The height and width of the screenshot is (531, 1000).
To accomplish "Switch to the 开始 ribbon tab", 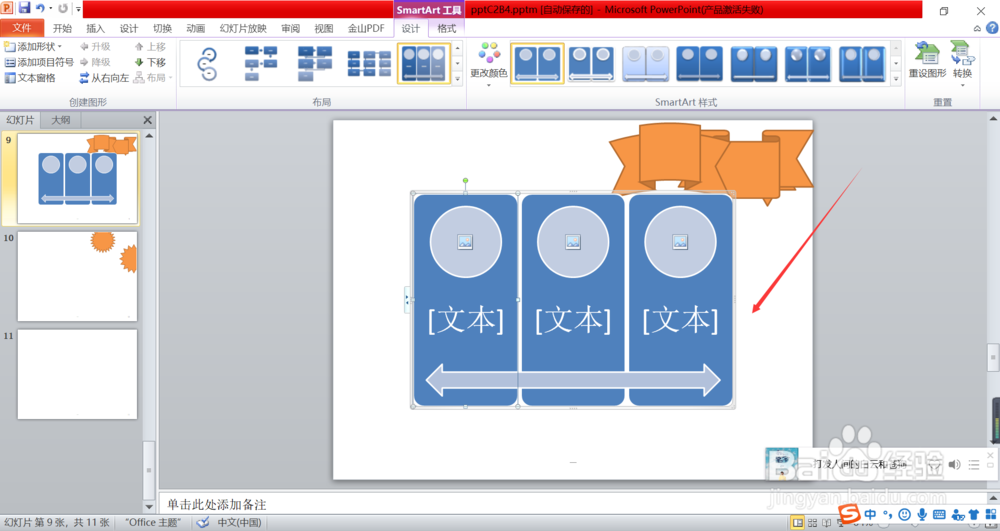I will click(x=62, y=28).
